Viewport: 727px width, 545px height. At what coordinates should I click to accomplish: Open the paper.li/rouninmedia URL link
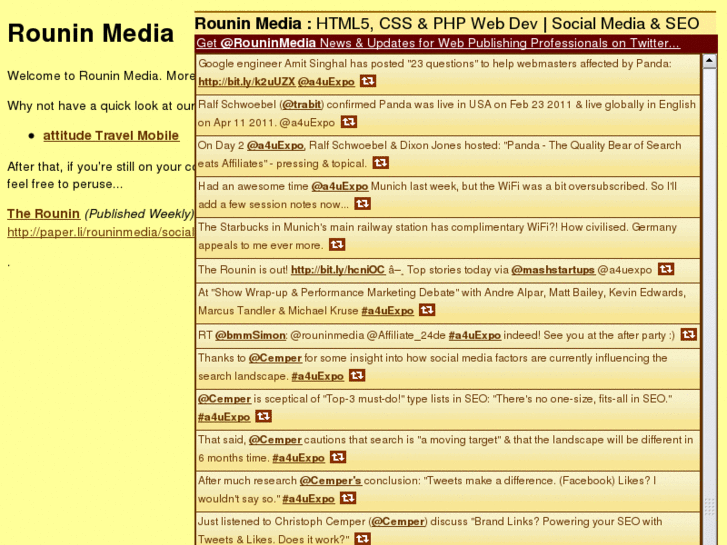pos(100,232)
